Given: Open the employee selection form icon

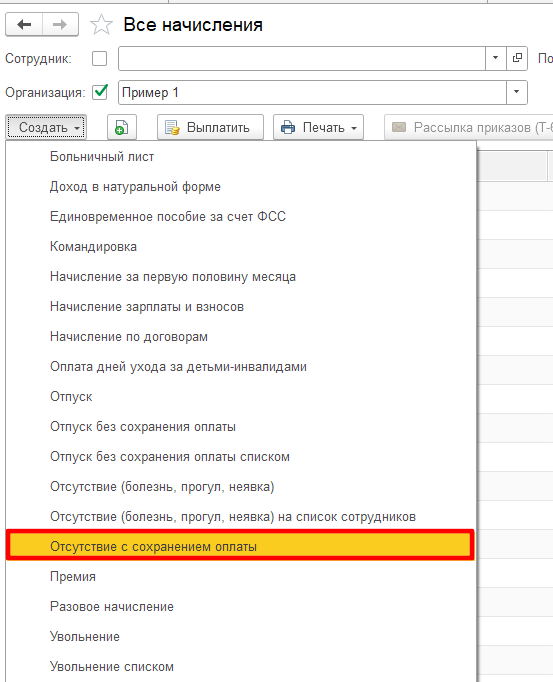Looking at the screenshot, I should pyautogui.click(x=517, y=58).
